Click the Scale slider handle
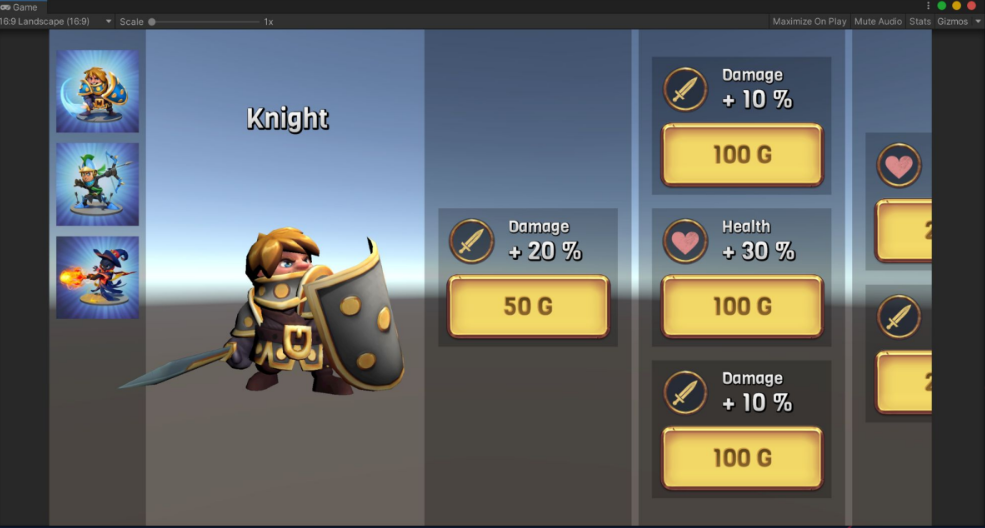Viewport: 985px width, 528px height. click(x=151, y=21)
